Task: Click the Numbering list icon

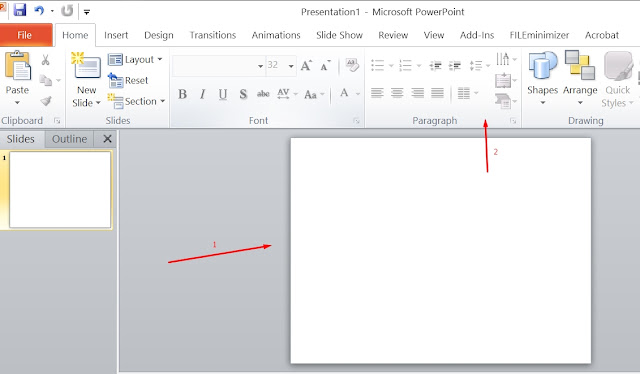Action: 405,65
